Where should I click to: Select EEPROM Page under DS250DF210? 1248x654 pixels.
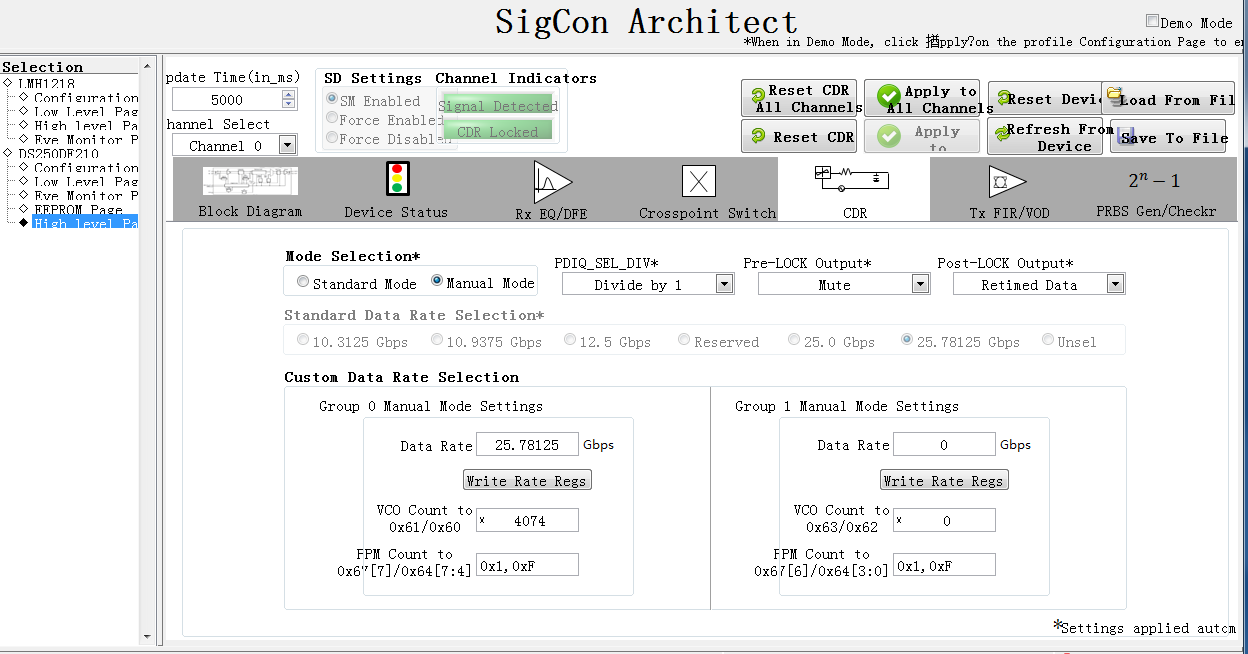click(78, 210)
